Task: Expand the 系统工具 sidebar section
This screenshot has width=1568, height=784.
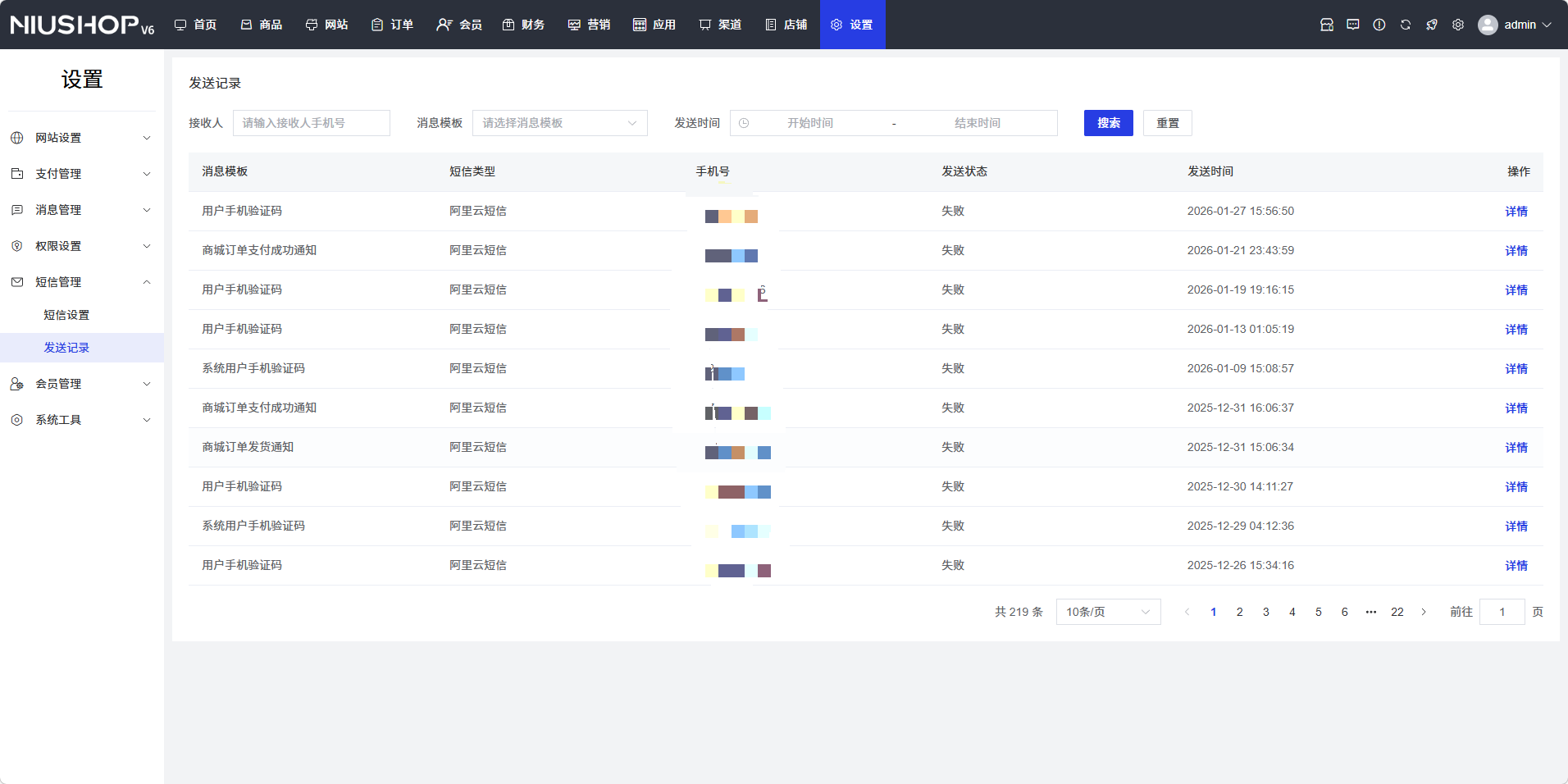Action: pyautogui.click(x=82, y=420)
